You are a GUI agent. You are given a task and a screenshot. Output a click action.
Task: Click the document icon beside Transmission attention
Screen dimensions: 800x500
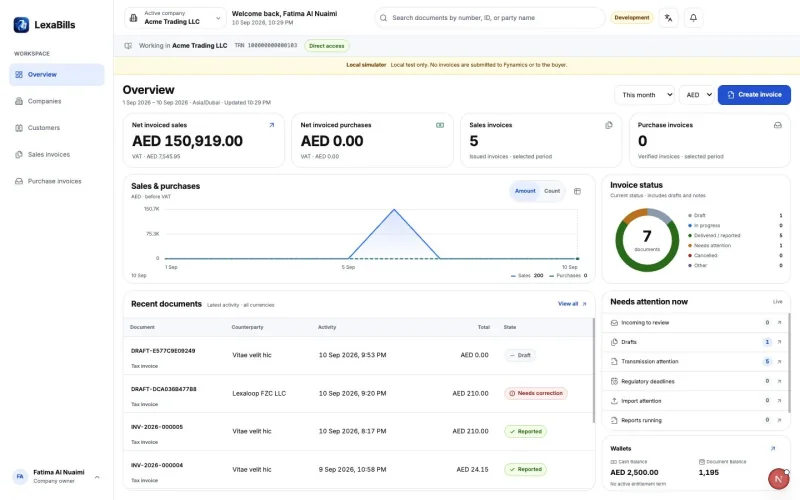pos(614,361)
